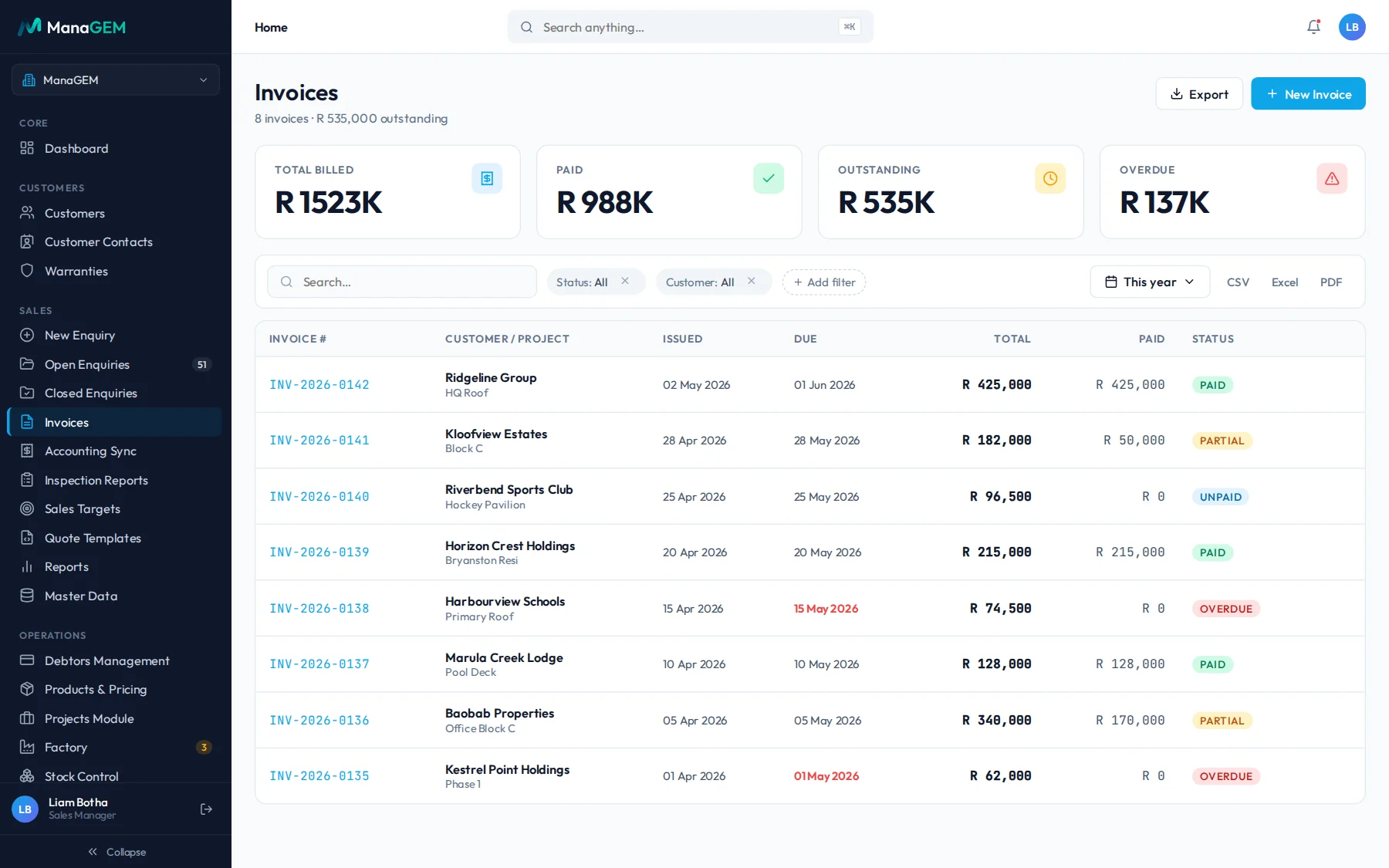
Task: Open Warranties in the sidebar
Action: coord(115,271)
